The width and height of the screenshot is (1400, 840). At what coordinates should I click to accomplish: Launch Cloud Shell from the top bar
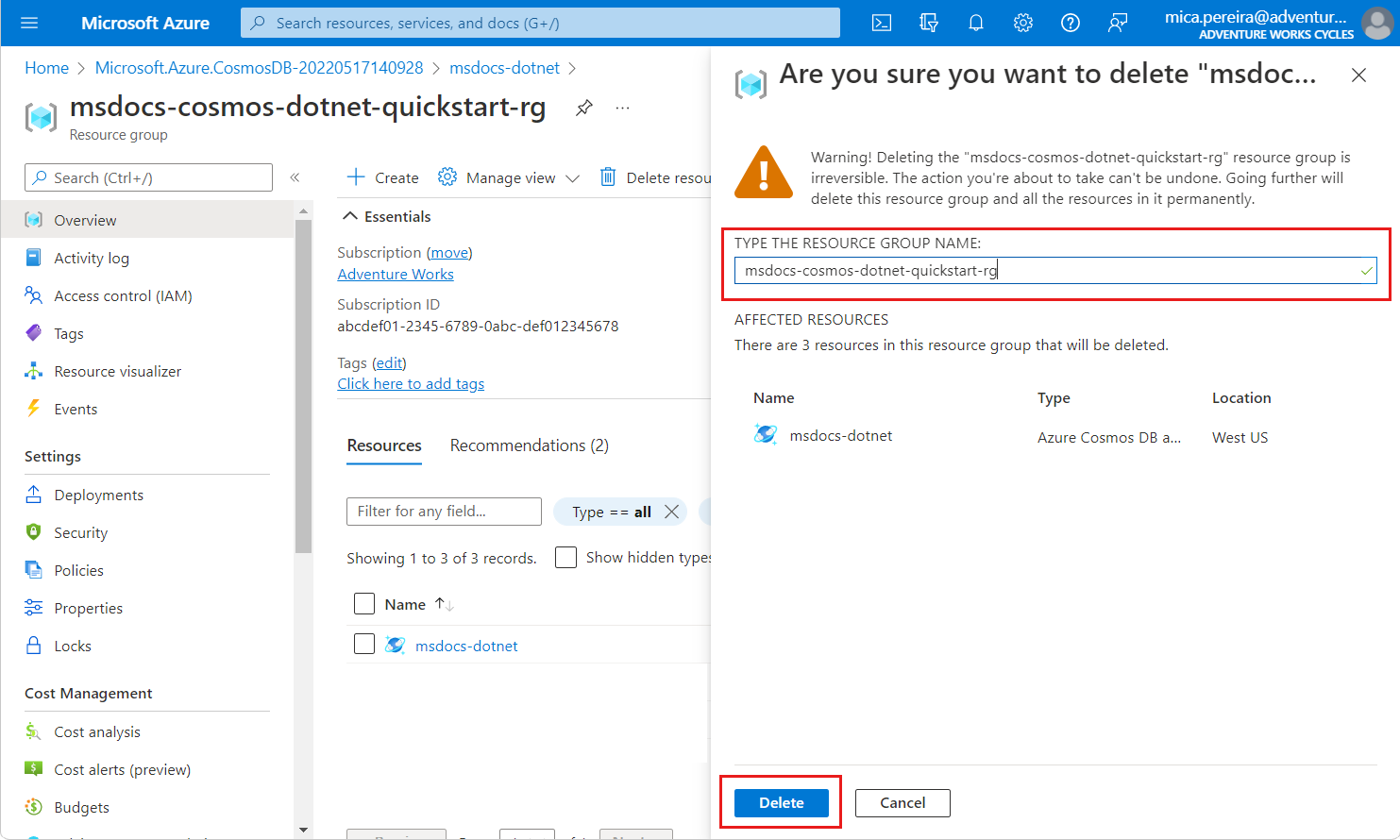coord(882,23)
